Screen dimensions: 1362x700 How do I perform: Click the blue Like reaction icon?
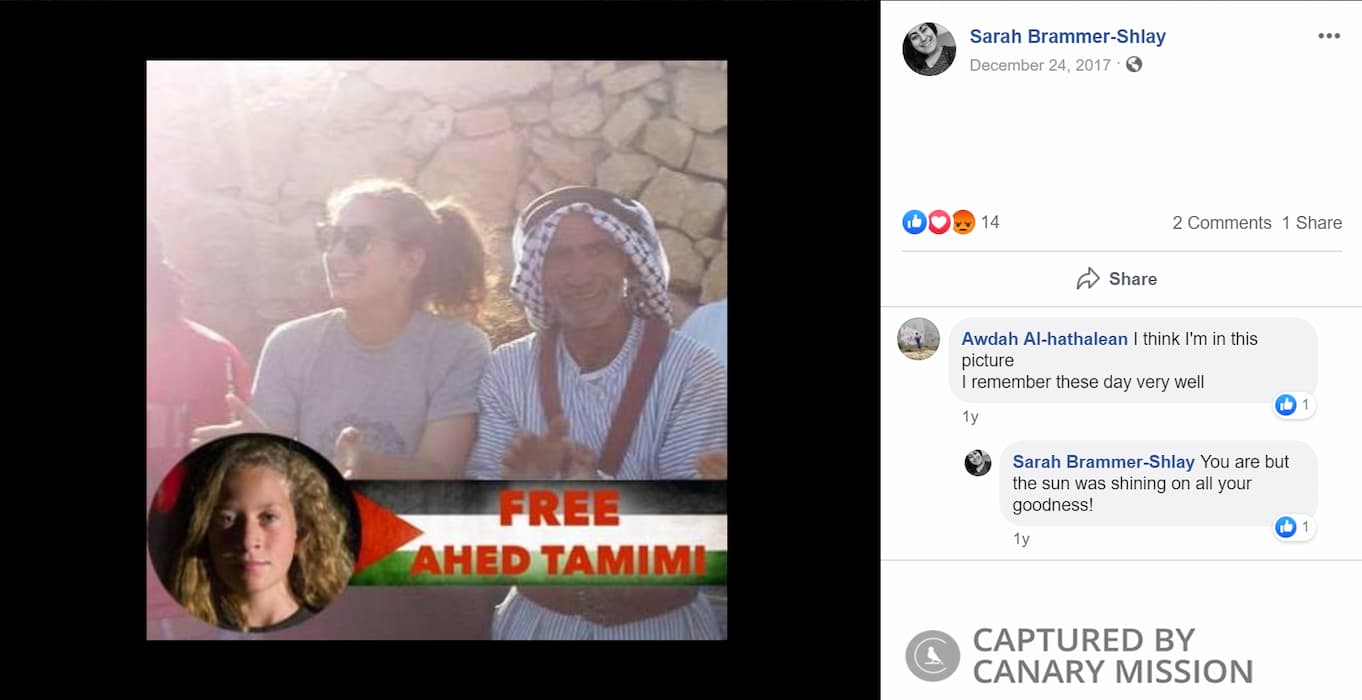point(914,222)
